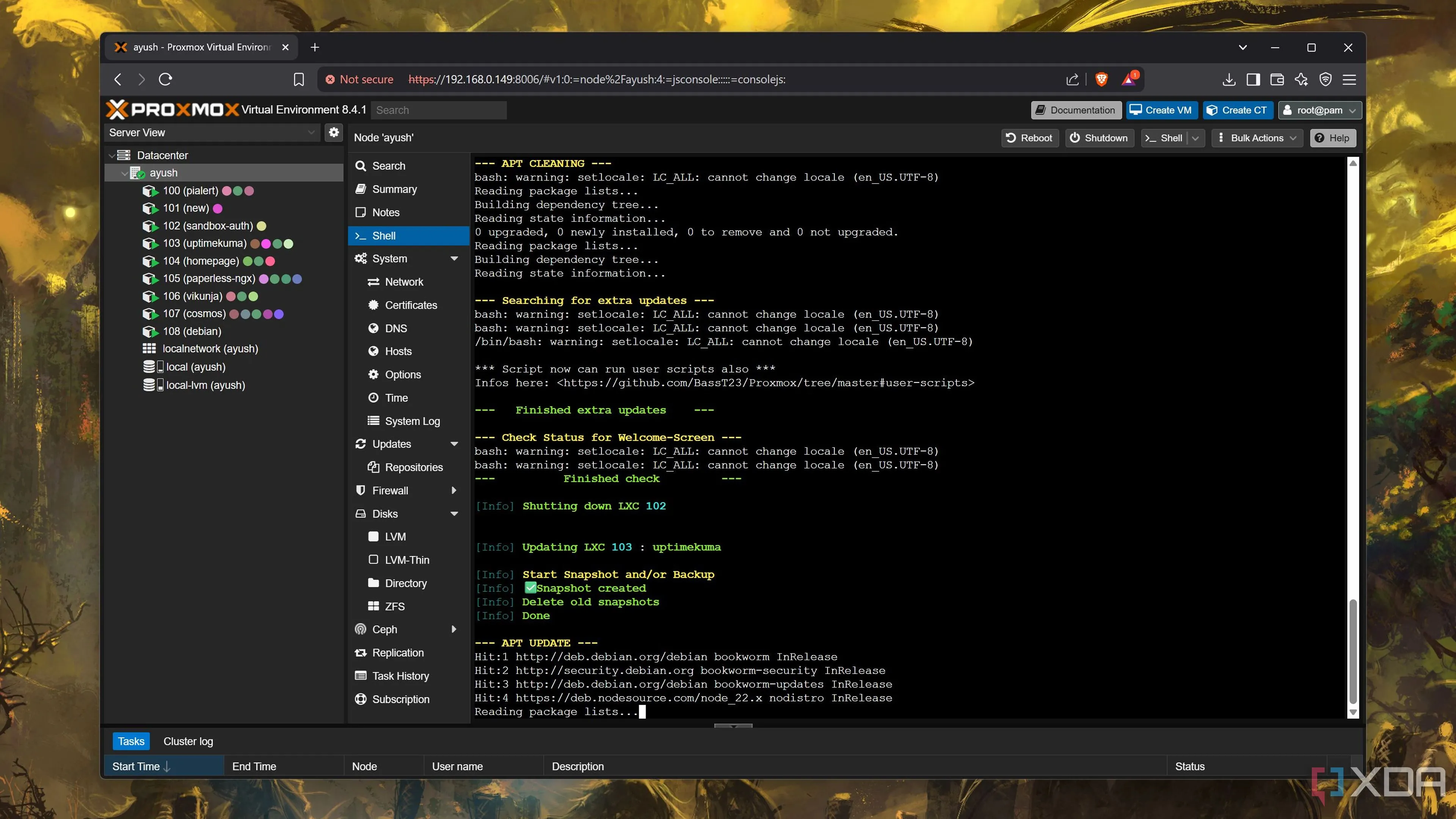Click the local (ayush) storage icon
The image size is (1456, 819).
coord(152,367)
